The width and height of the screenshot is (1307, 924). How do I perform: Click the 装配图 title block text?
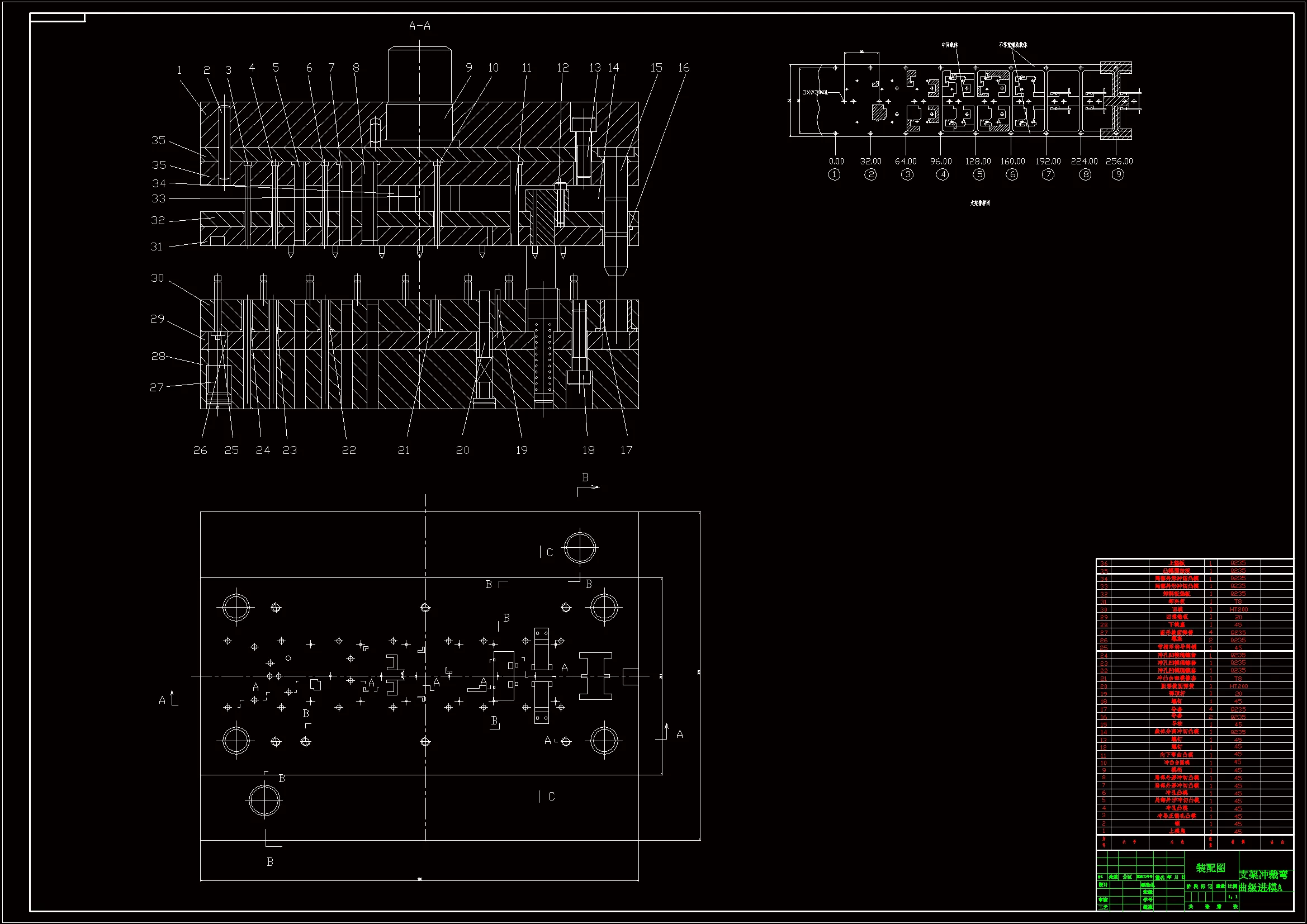1210,868
